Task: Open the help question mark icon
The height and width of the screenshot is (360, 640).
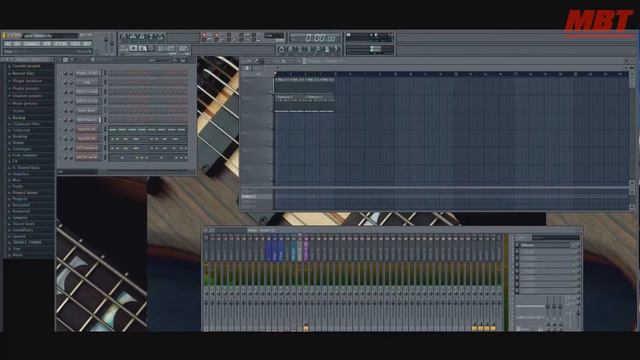Action: 336,49
